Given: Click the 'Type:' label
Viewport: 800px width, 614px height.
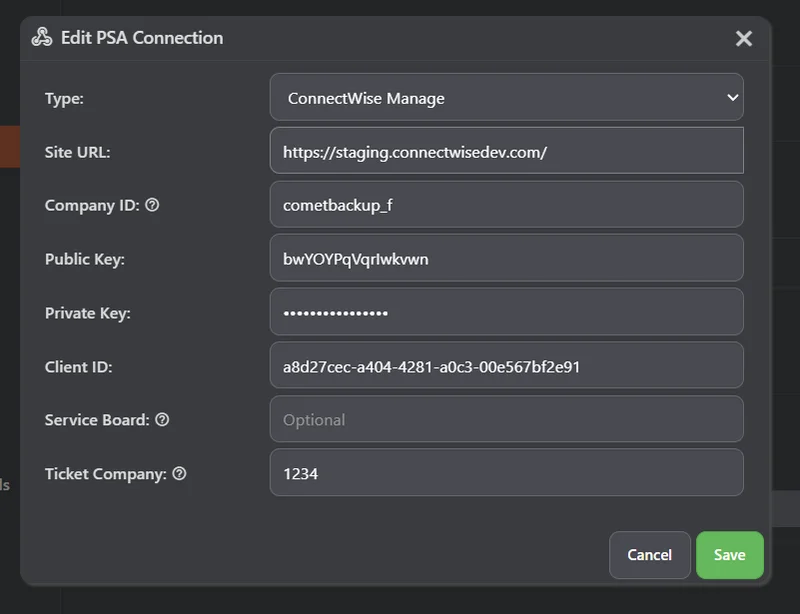Looking at the screenshot, I should [64, 98].
